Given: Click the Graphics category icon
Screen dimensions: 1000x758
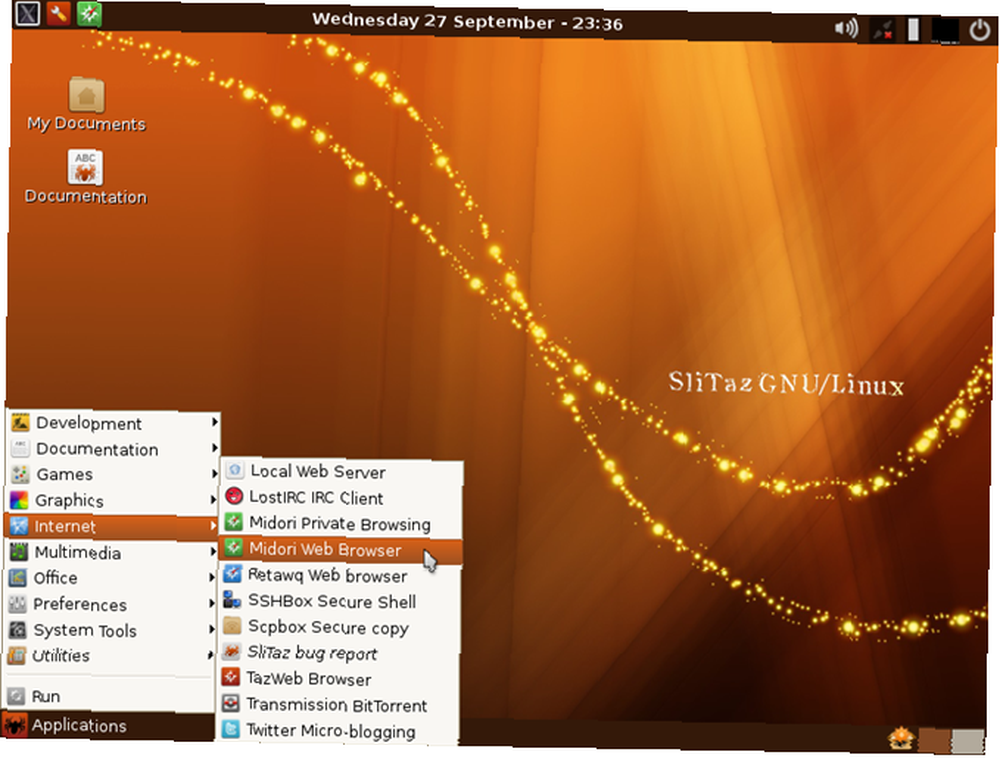Looking at the screenshot, I should click(20, 500).
